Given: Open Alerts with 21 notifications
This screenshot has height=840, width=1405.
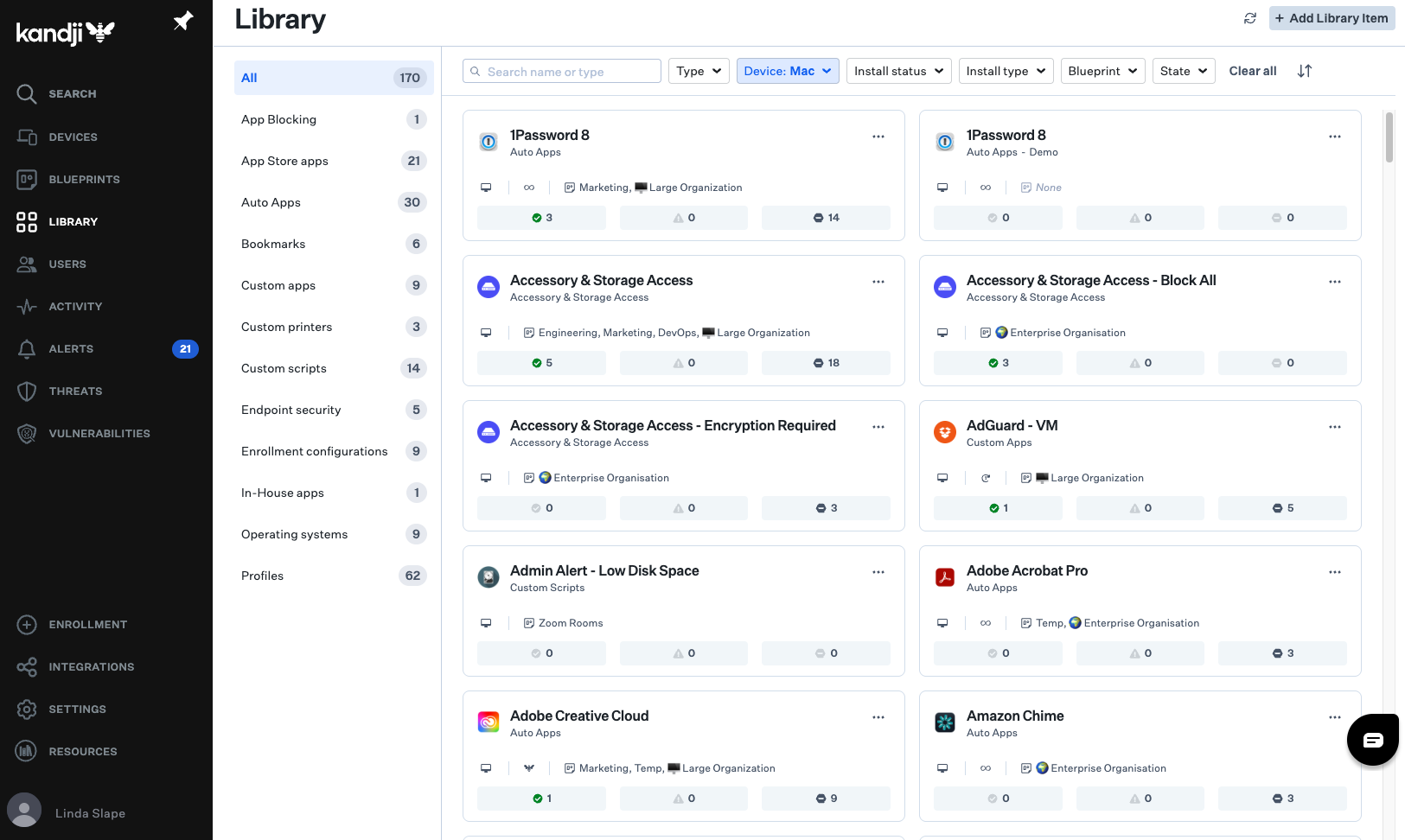Looking at the screenshot, I should [106, 348].
